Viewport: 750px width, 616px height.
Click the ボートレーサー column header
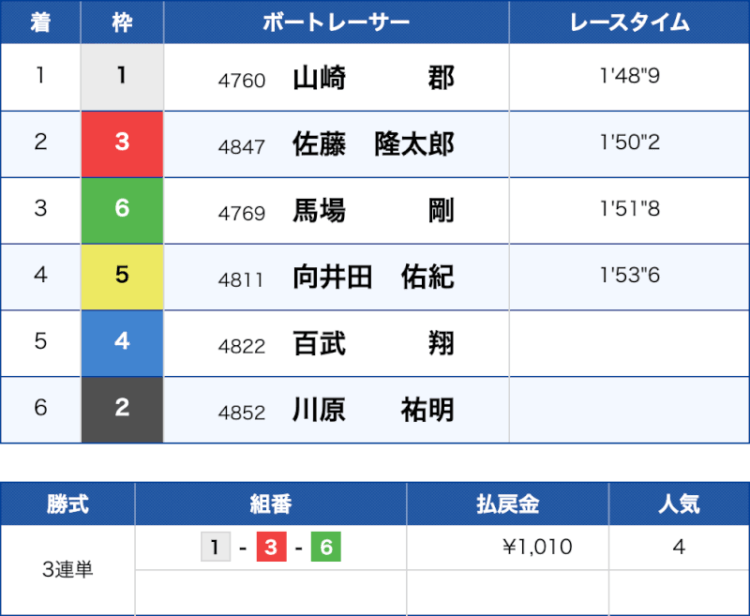tap(336, 22)
